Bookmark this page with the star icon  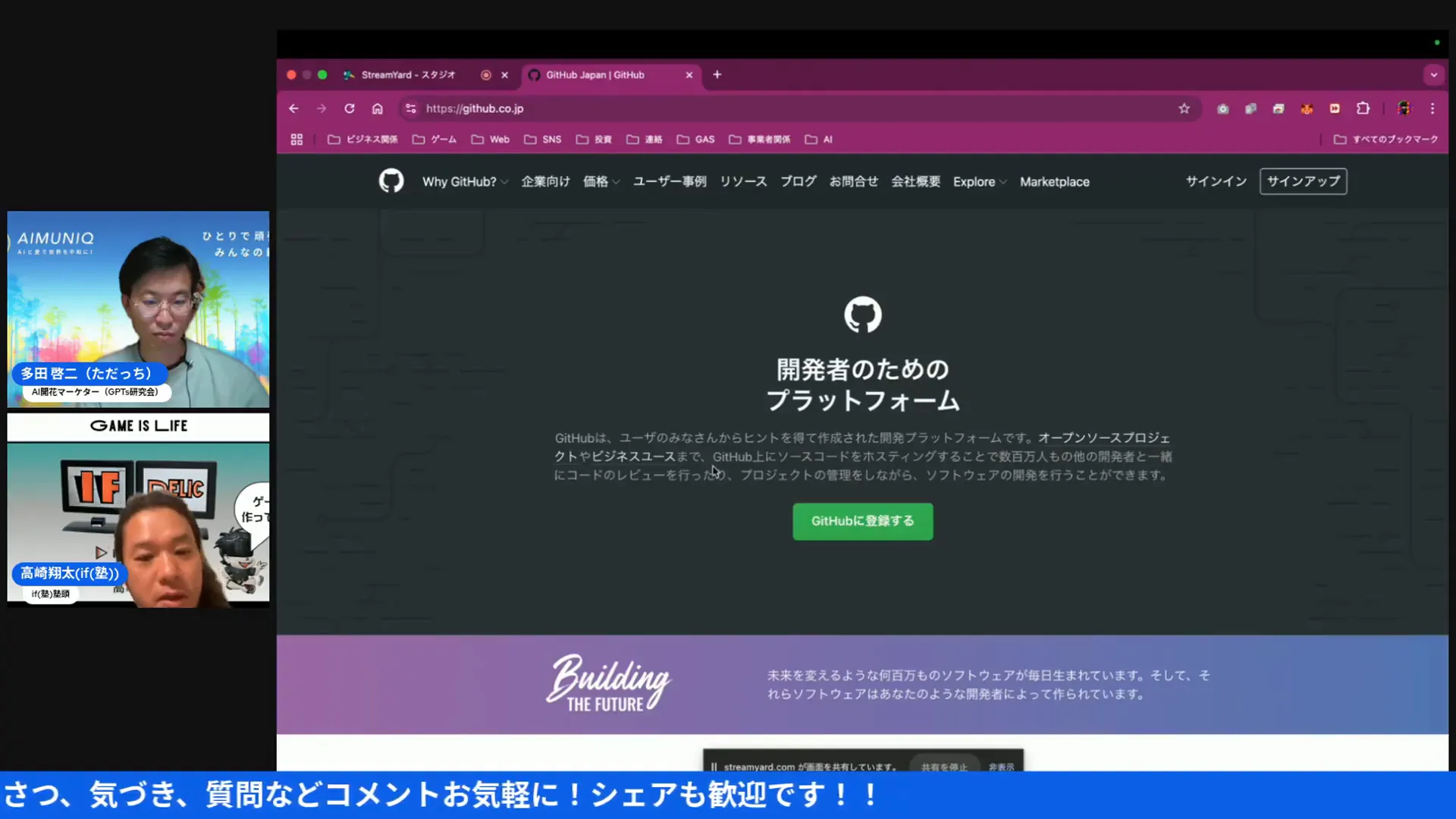1184,108
